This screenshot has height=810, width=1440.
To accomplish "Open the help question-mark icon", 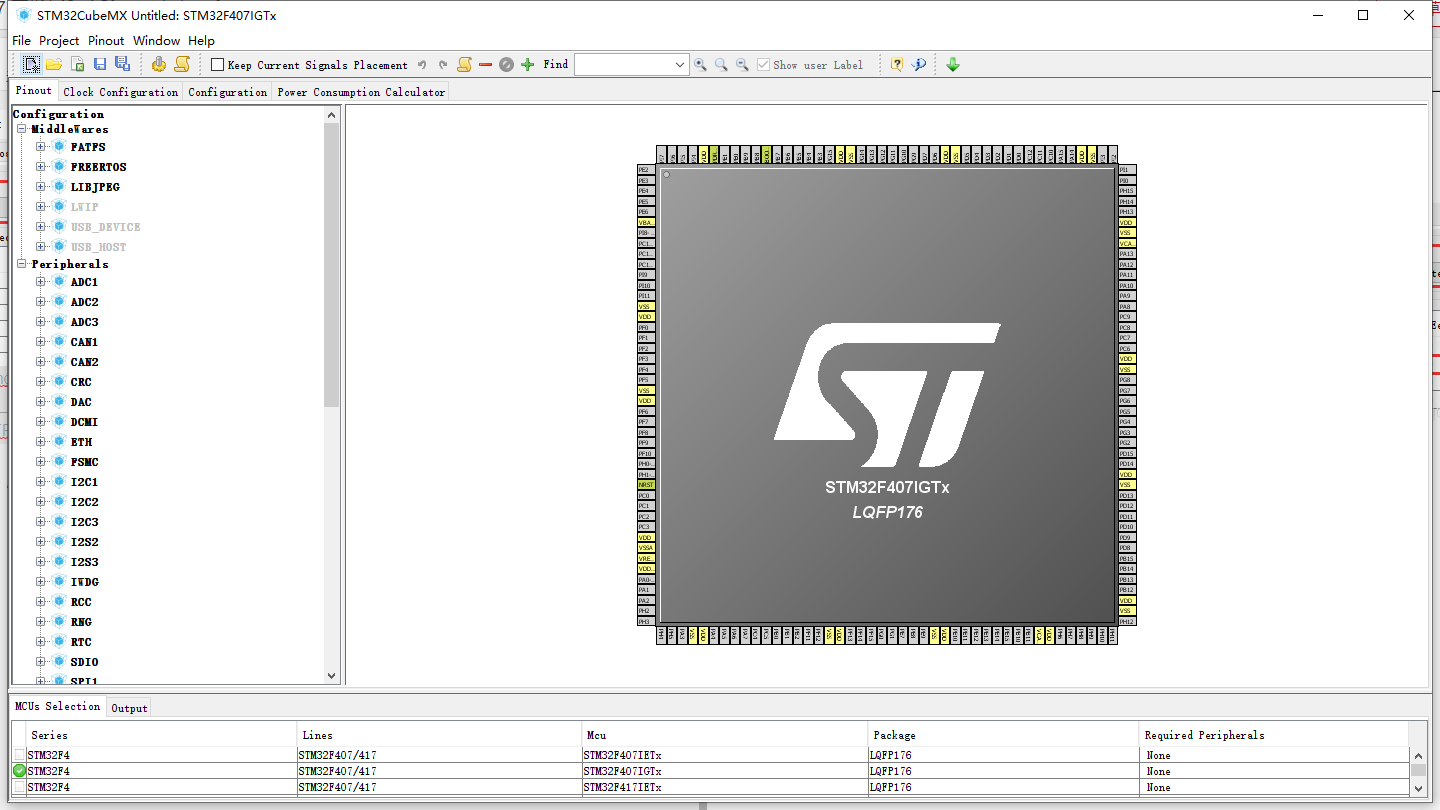I will [896, 64].
